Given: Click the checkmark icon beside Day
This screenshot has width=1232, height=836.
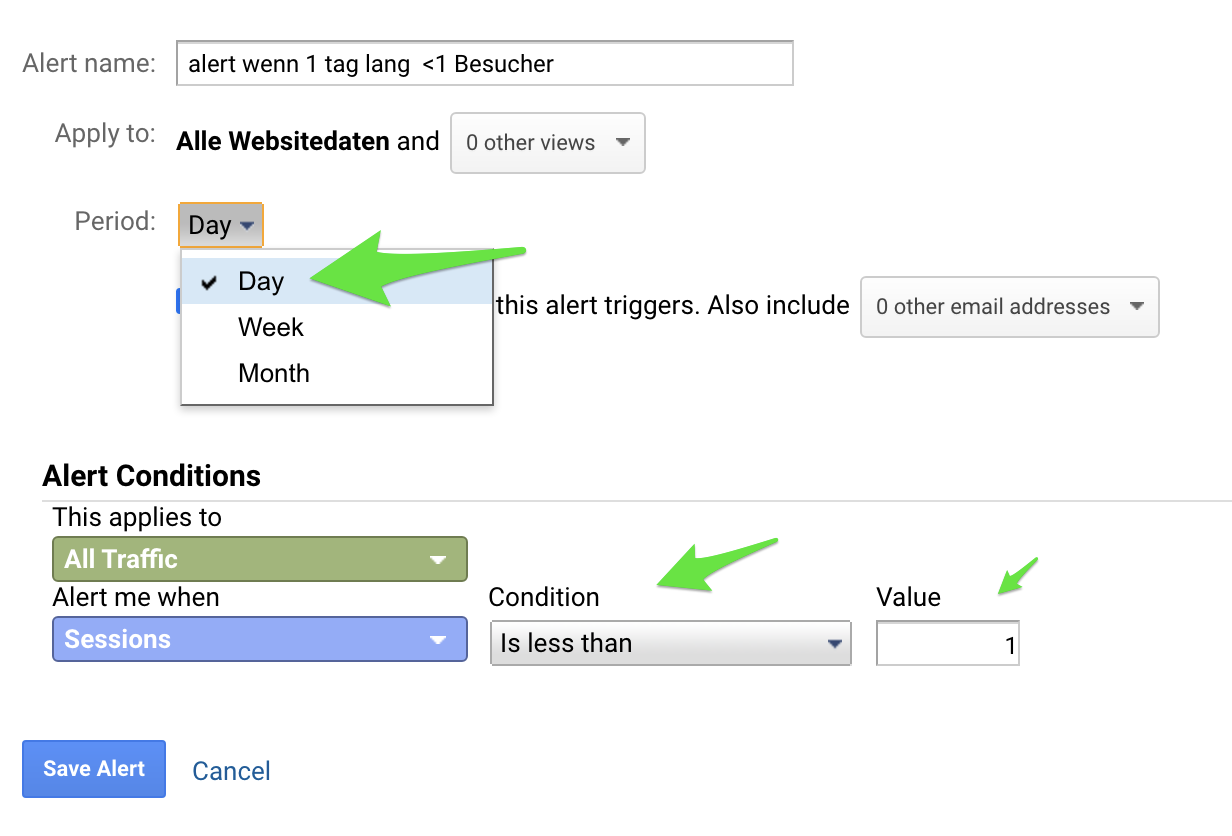Looking at the screenshot, I should tap(209, 283).
